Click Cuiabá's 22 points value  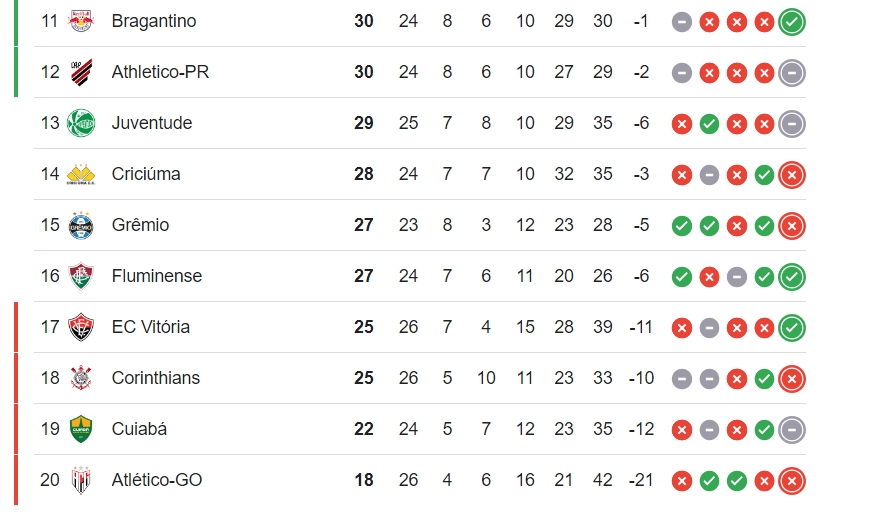pyautogui.click(x=364, y=429)
